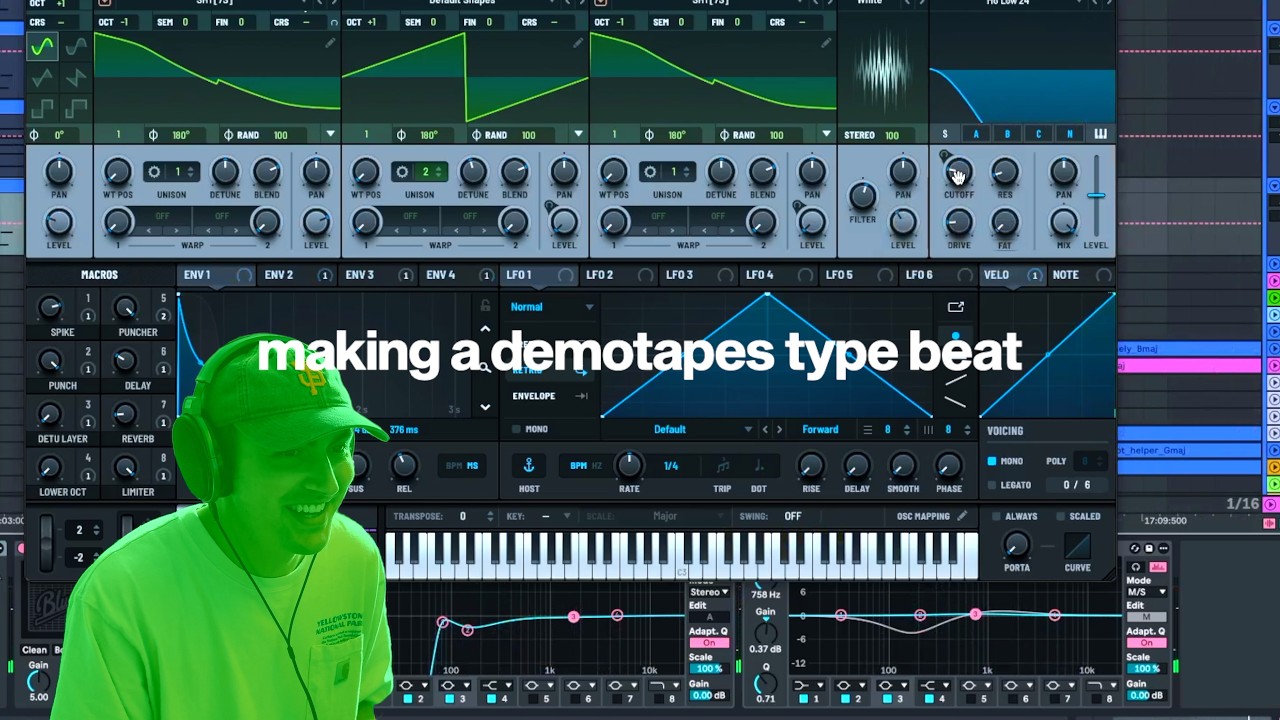The height and width of the screenshot is (720, 1280).
Task: Open the M/S mode dropdown in right EQ
Action: tap(1146, 592)
